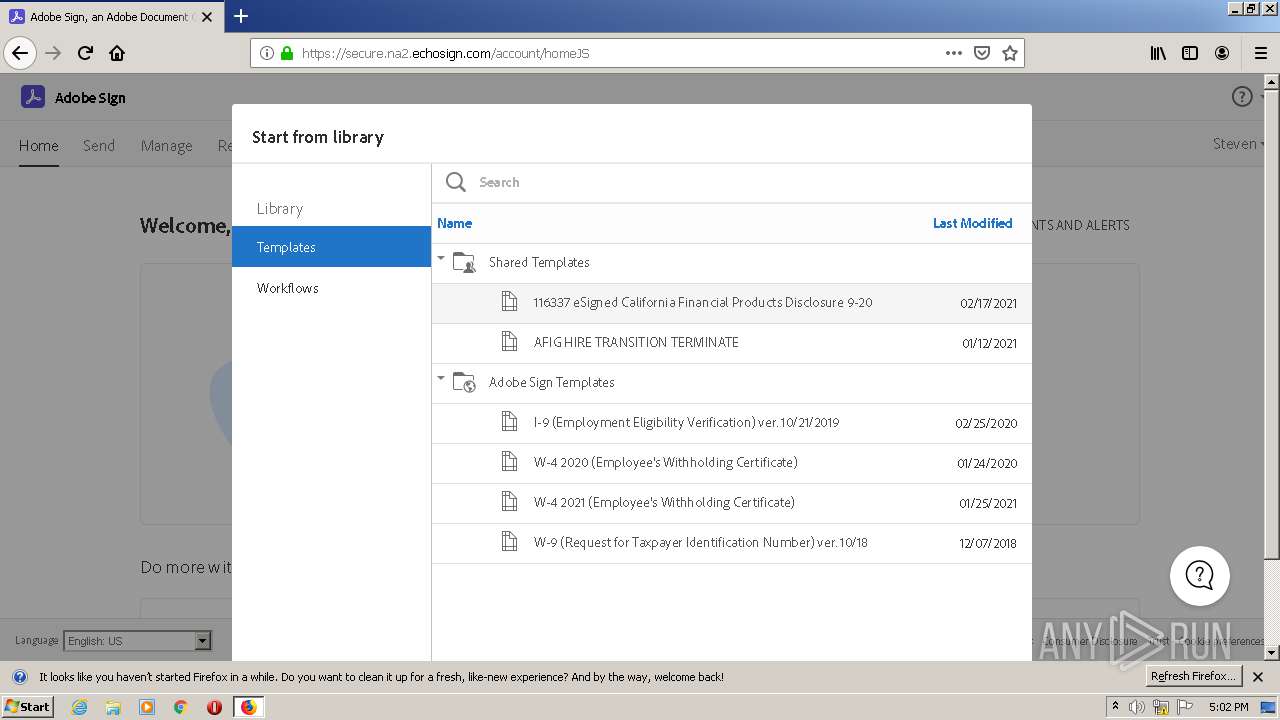Show hidden system tray icons arrow
The width and height of the screenshot is (1280, 720).
(x=1115, y=706)
